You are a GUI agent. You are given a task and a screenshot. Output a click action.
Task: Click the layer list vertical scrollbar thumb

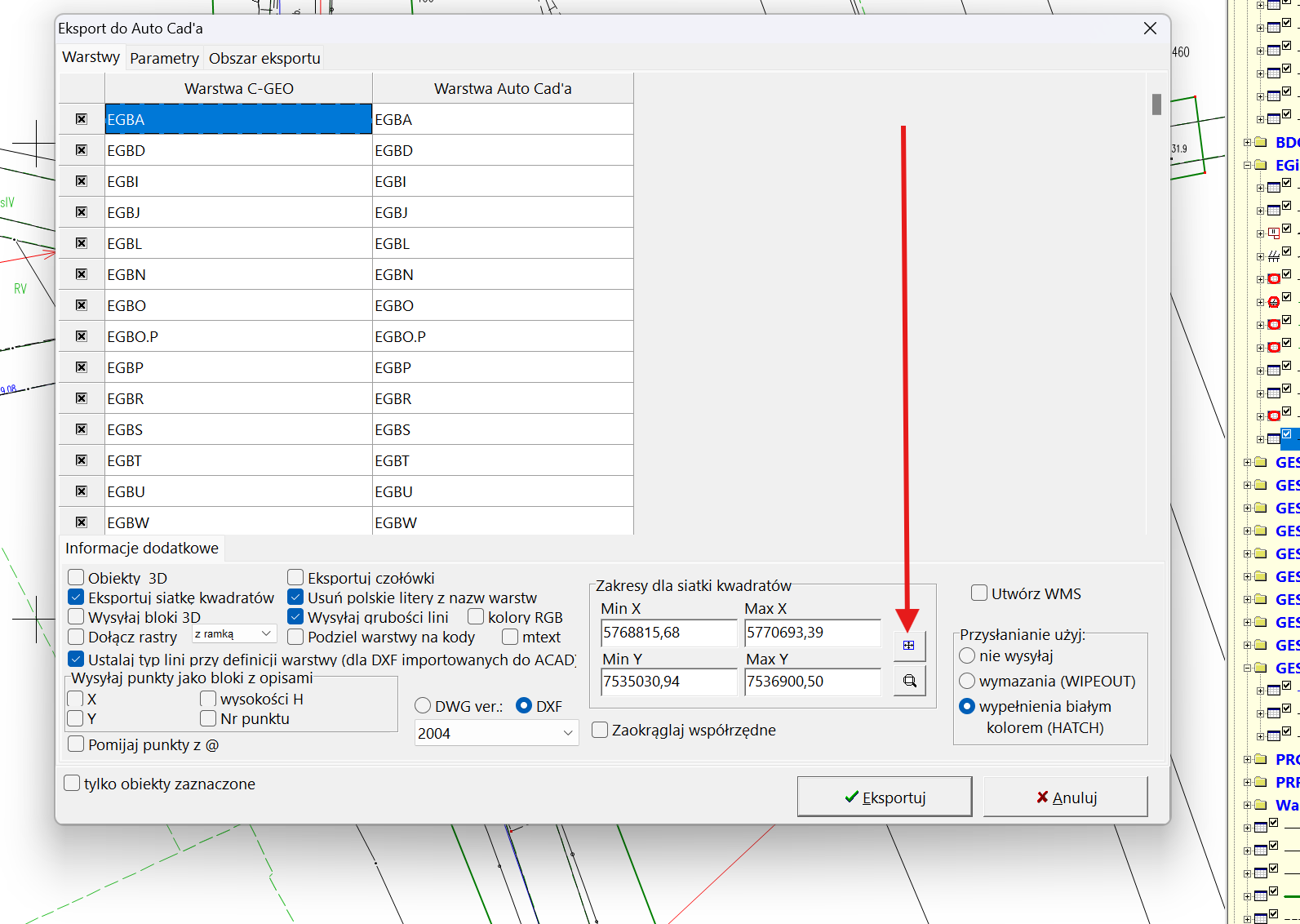1156,104
